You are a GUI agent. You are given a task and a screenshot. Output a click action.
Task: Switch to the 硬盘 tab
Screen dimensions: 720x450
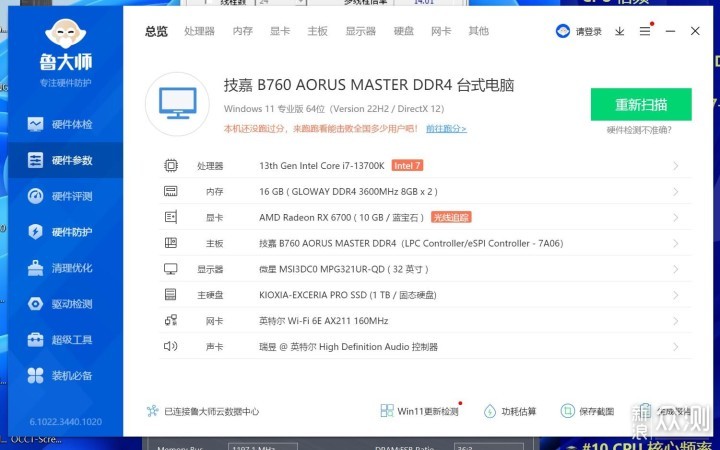click(x=404, y=31)
